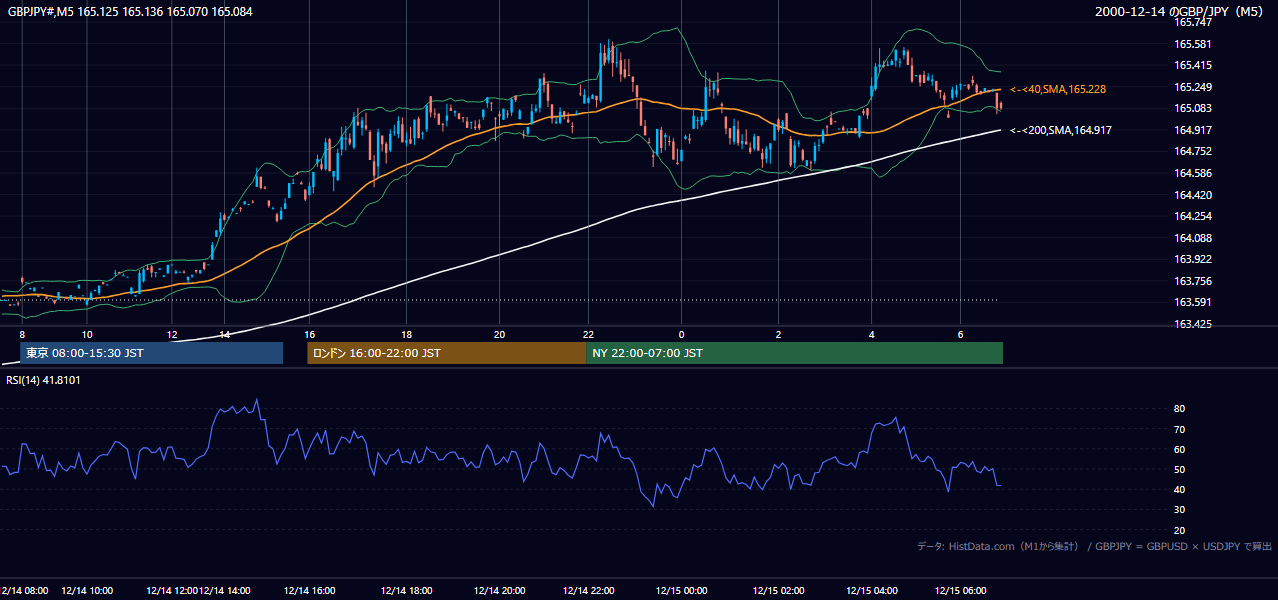Click the RSI(14) 41.8101 indicator label
Screen dimensions: 1278x600
[43, 380]
